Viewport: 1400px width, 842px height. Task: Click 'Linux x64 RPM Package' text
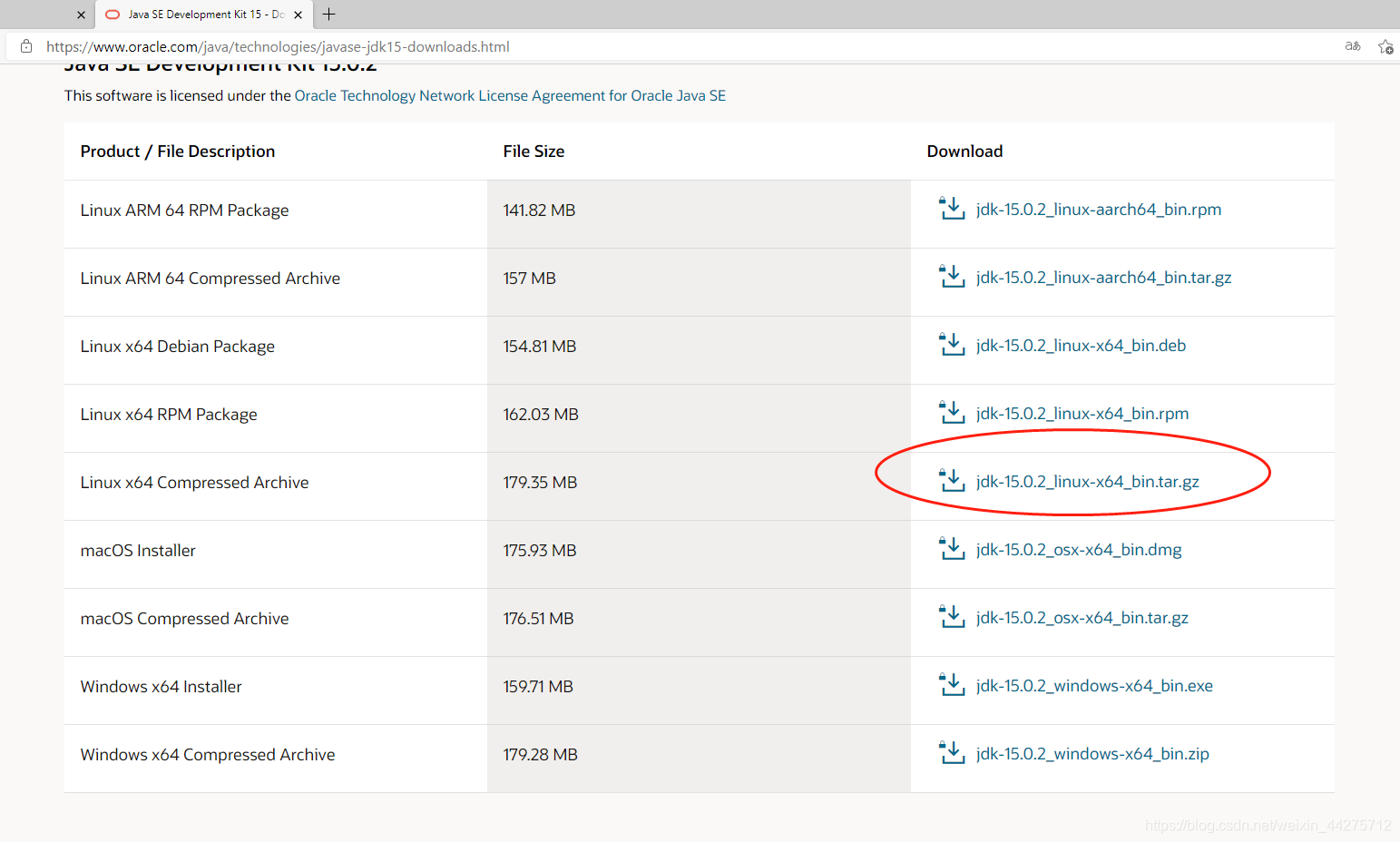pyautogui.click(x=169, y=415)
